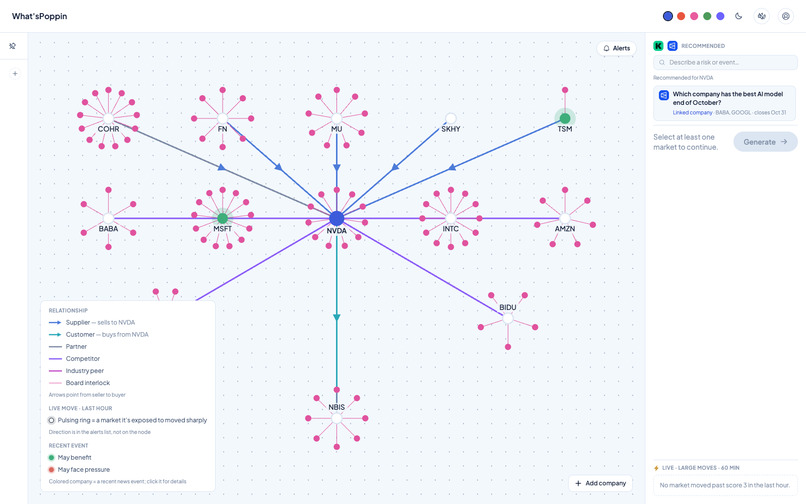This screenshot has width=806, height=504.
Task: Click the Generate button
Action: coord(765,142)
